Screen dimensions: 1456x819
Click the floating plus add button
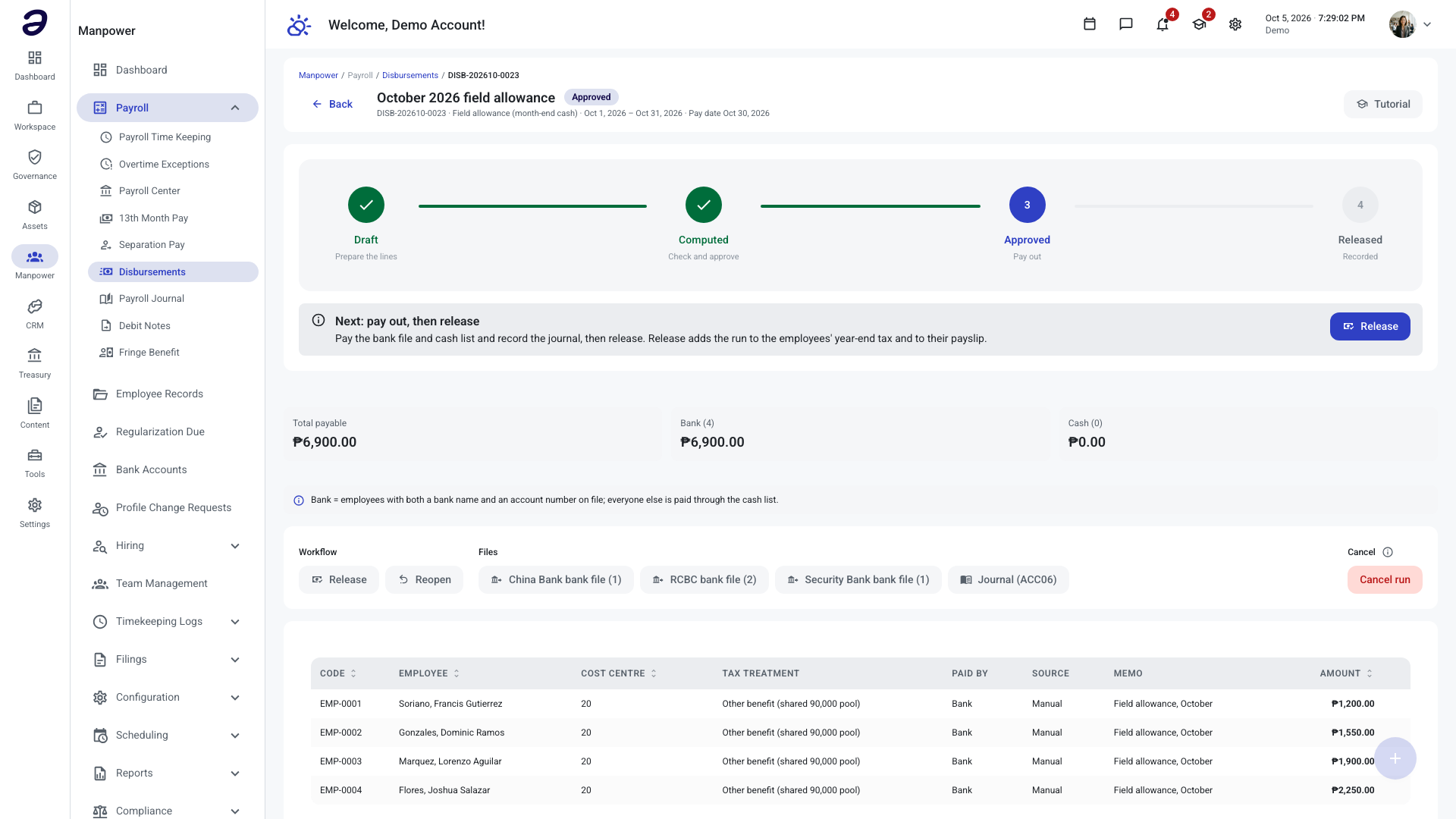(x=1395, y=758)
